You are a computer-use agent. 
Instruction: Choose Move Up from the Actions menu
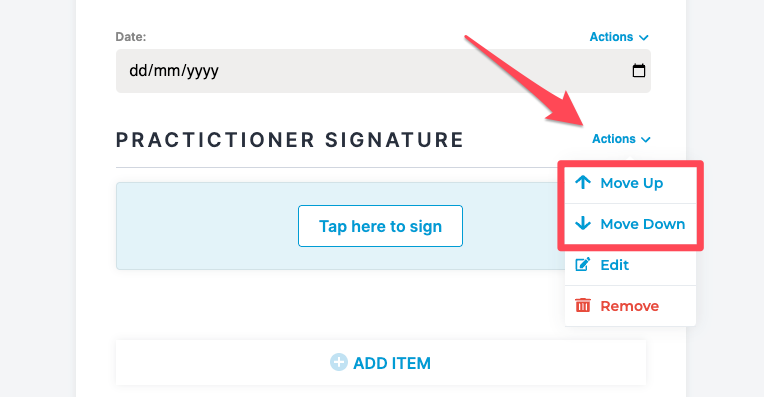630,183
